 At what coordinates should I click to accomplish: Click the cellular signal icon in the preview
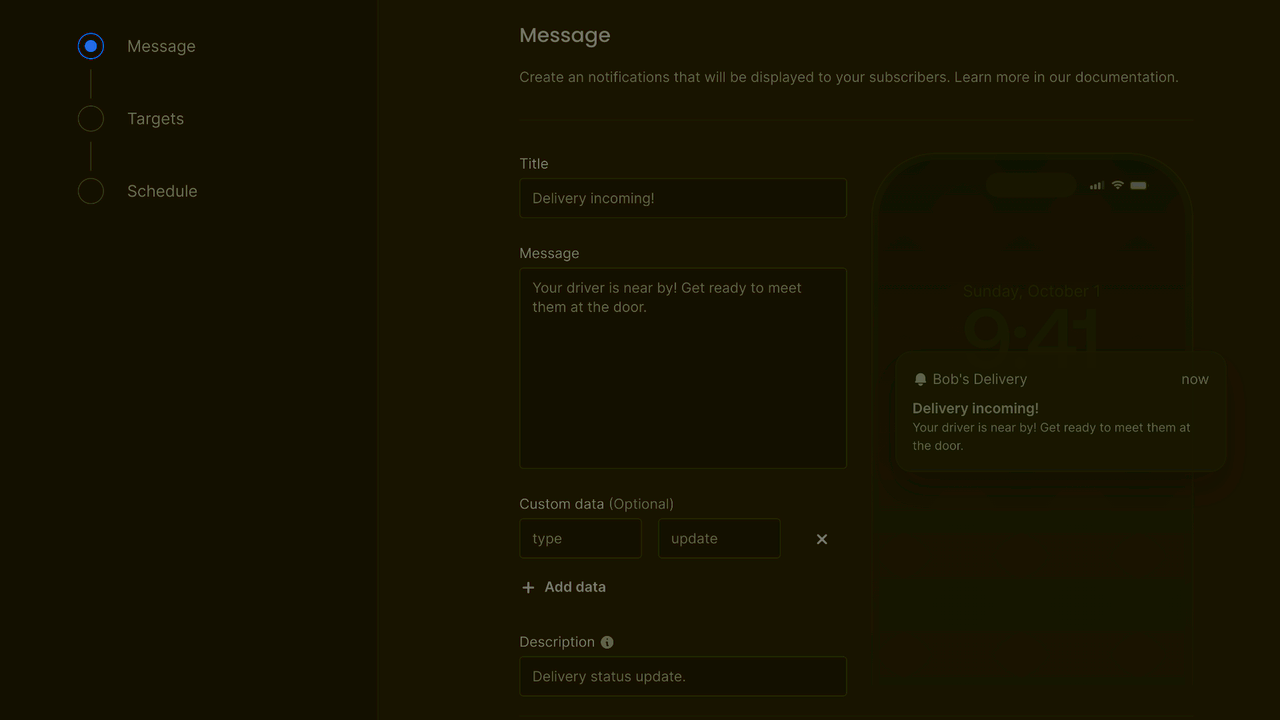1095,185
